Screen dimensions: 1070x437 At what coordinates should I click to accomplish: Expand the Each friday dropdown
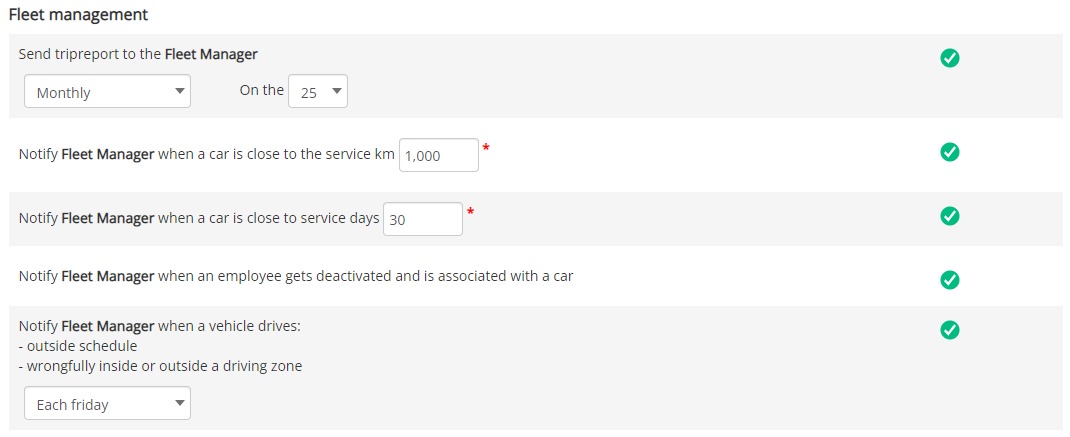coord(107,404)
